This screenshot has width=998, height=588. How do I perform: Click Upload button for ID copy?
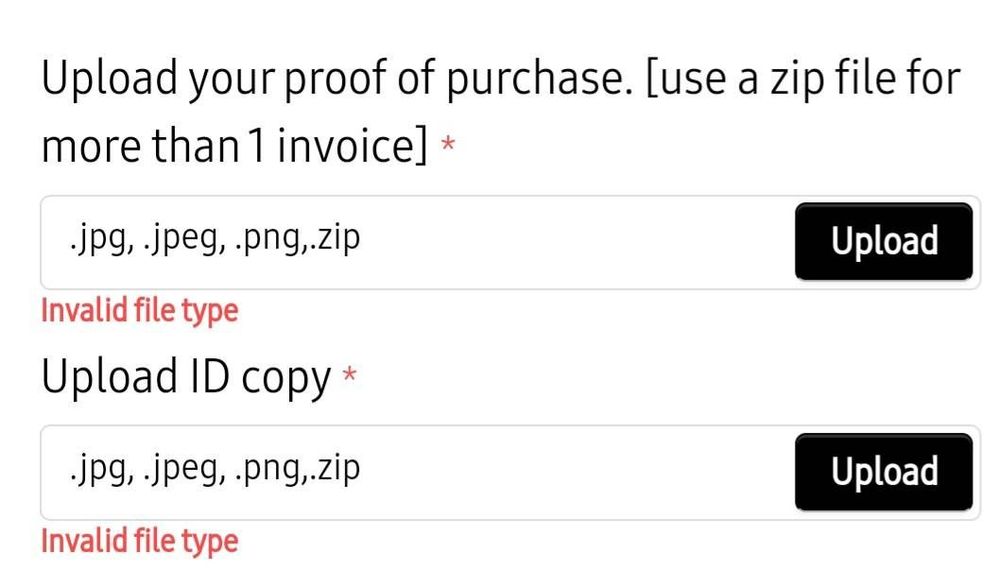(883, 472)
